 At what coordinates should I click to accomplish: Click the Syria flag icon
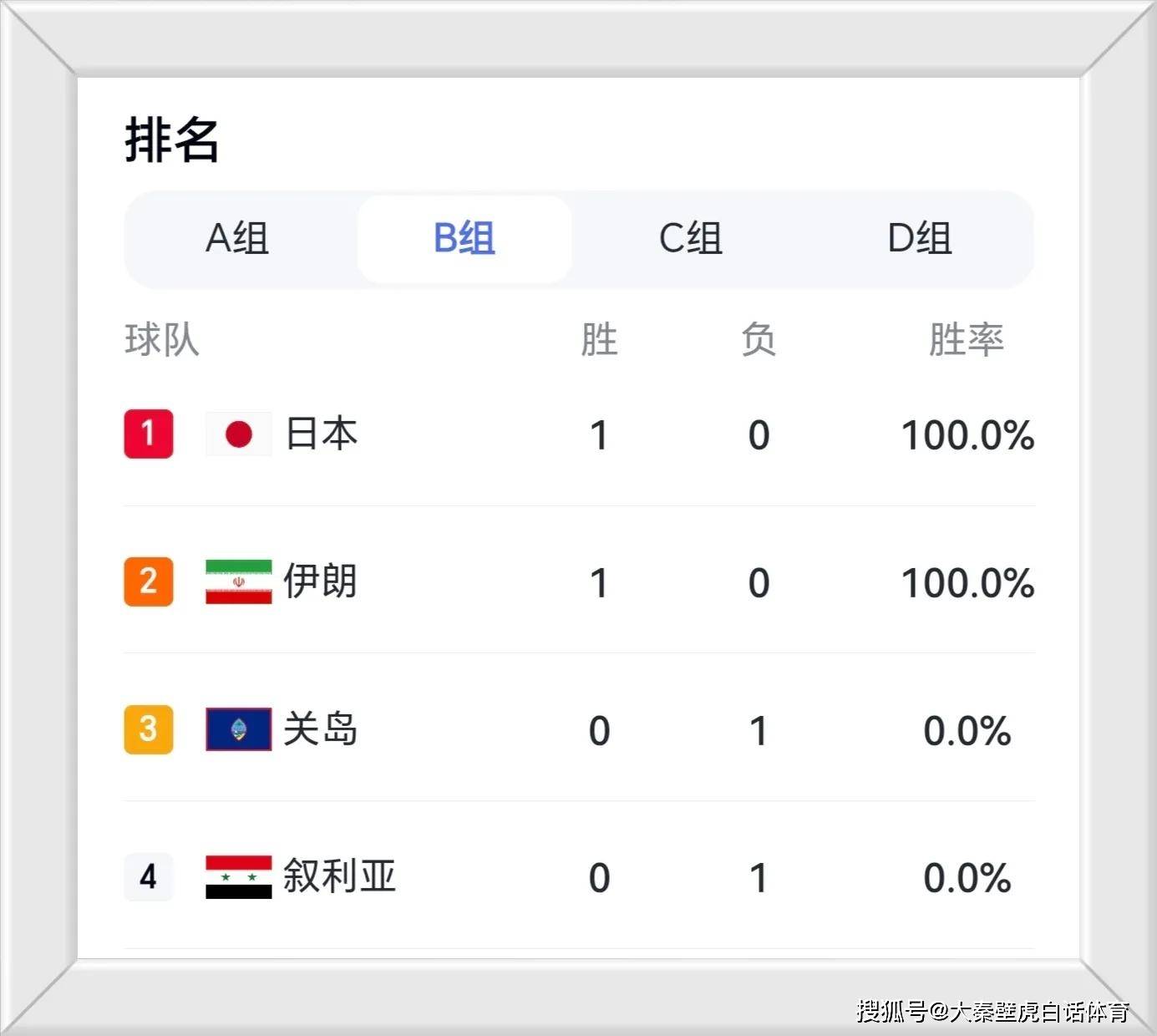[239, 876]
